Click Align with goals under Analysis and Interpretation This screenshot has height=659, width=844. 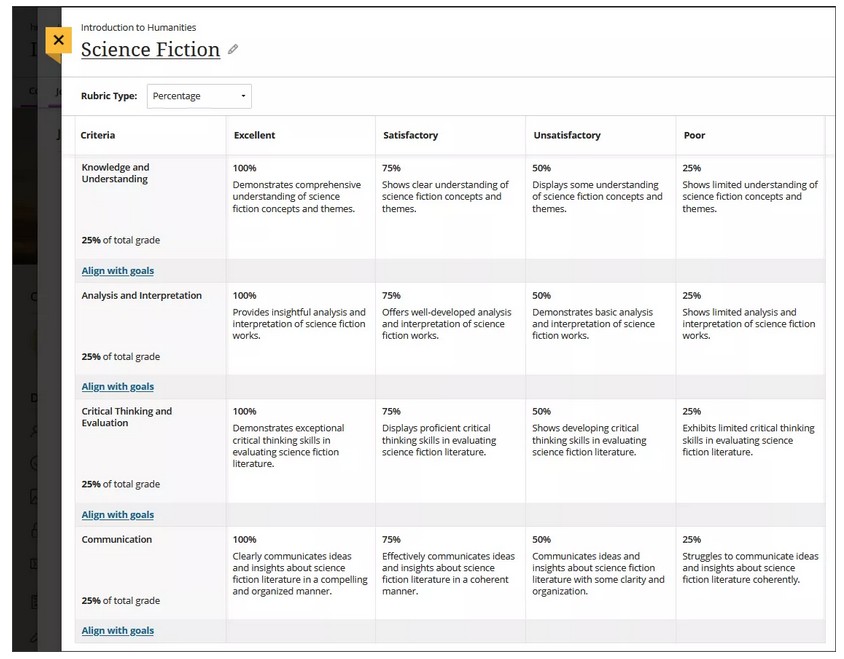pyautogui.click(x=118, y=387)
